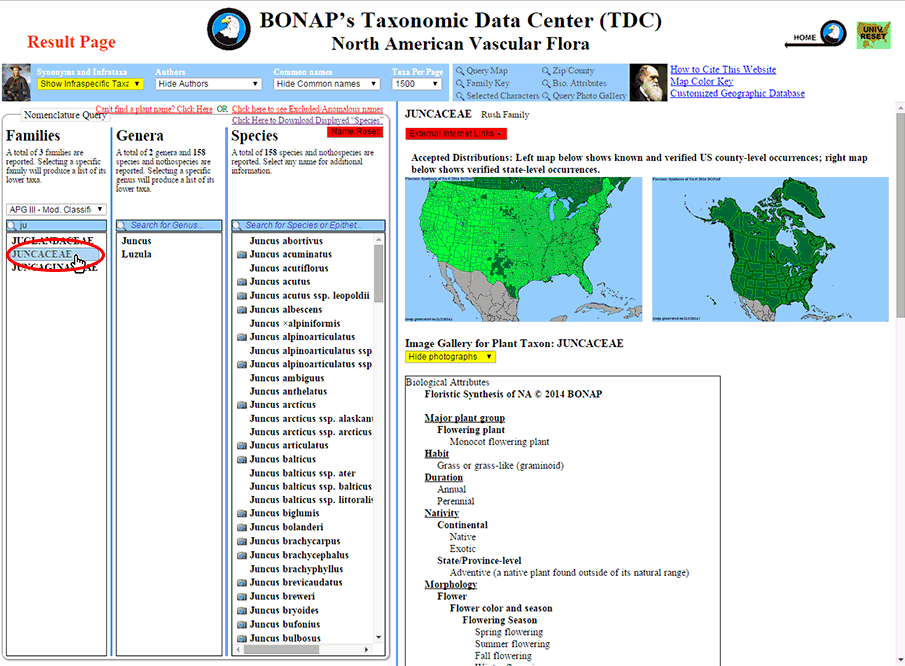The image size is (905, 666).
Task: Select Juncus abortivus species
Action: (286, 241)
